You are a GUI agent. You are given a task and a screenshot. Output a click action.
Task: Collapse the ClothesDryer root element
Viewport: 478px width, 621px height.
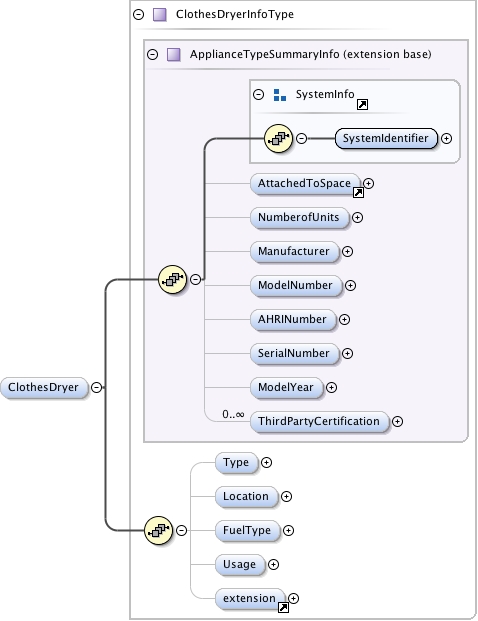[x=96, y=387]
